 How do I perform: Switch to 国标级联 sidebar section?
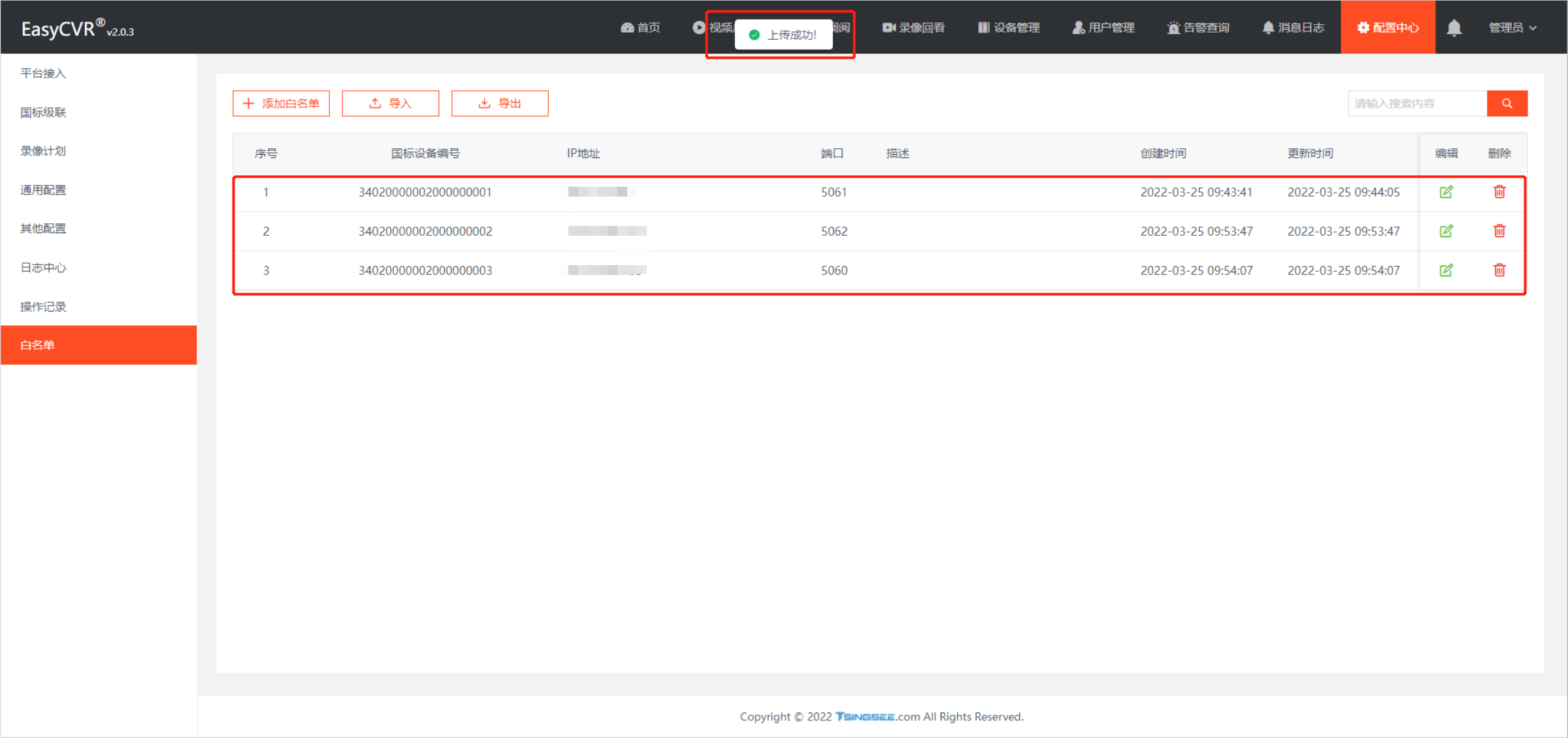click(x=43, y=112)
